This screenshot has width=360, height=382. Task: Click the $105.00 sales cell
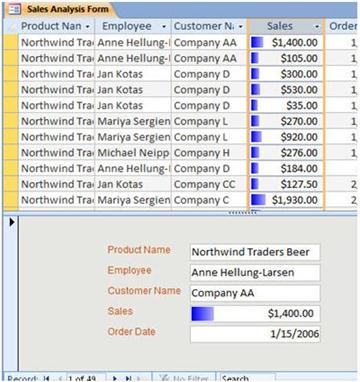tap(286, 58)
